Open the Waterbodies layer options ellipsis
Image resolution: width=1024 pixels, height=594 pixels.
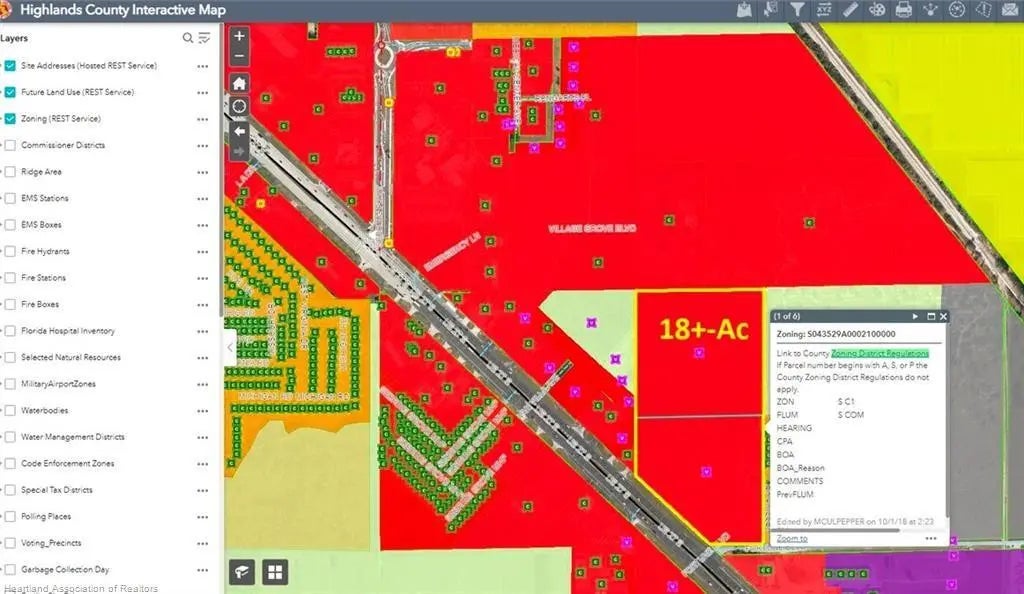(203, 411)
